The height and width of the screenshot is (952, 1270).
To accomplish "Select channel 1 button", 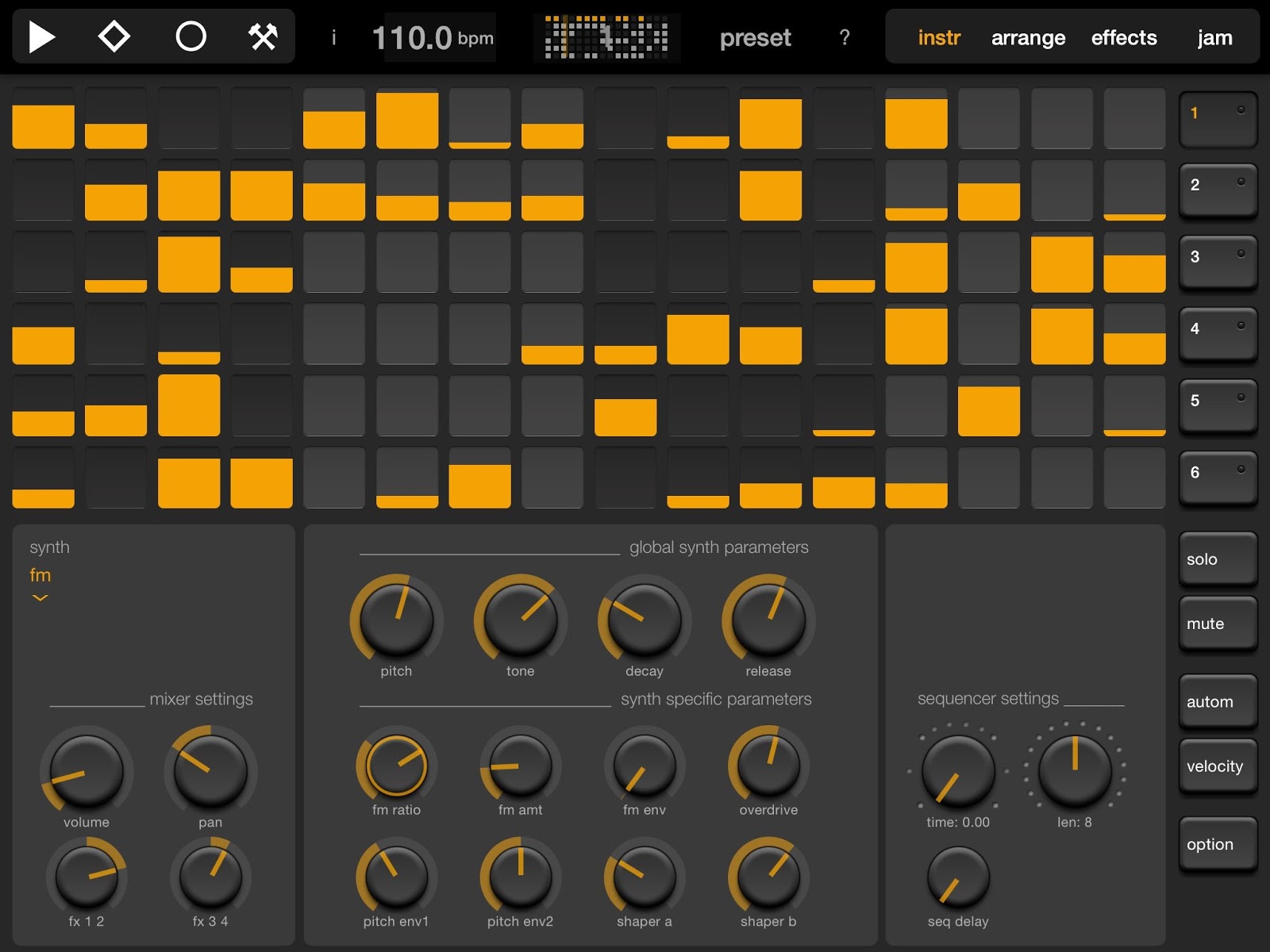I will (x=1218, y=119).
